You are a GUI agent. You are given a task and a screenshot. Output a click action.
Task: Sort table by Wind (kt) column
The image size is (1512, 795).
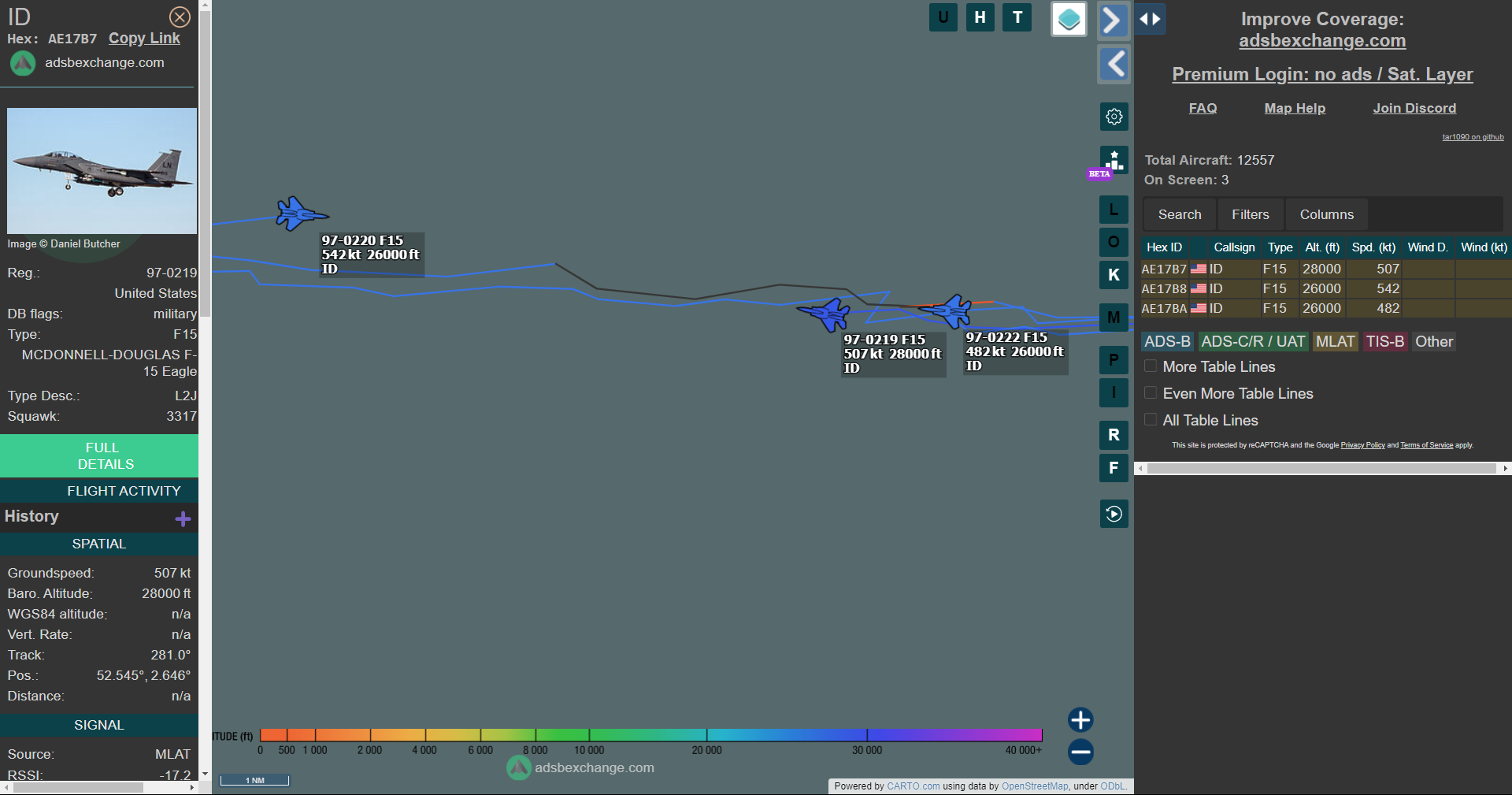[1484, 247]
